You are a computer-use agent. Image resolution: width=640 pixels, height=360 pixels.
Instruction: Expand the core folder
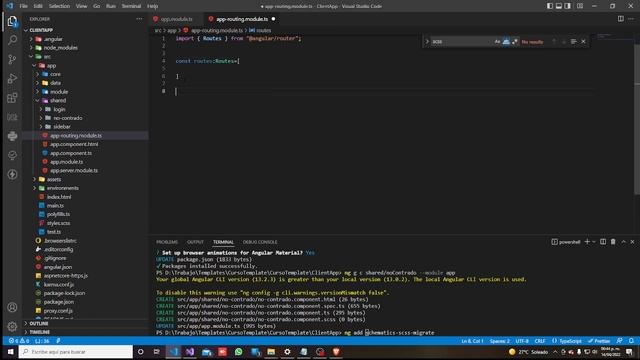[38, 74]
